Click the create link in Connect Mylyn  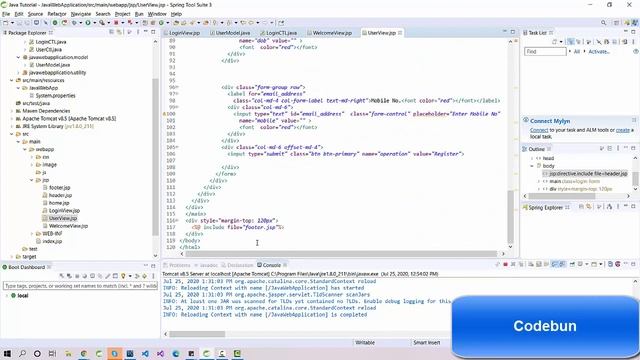pyautogui.click(x=622, y=130)
